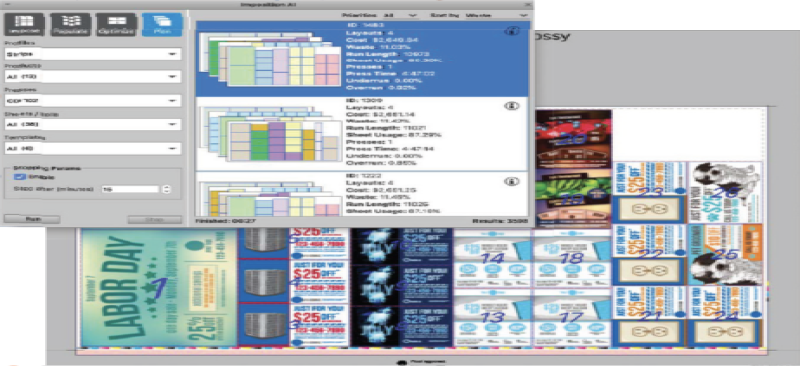Expand the Sheets / Rolls dropdown
Image resolution: width=800 pixels, height=366 pixels.
(x=93, y=125)
